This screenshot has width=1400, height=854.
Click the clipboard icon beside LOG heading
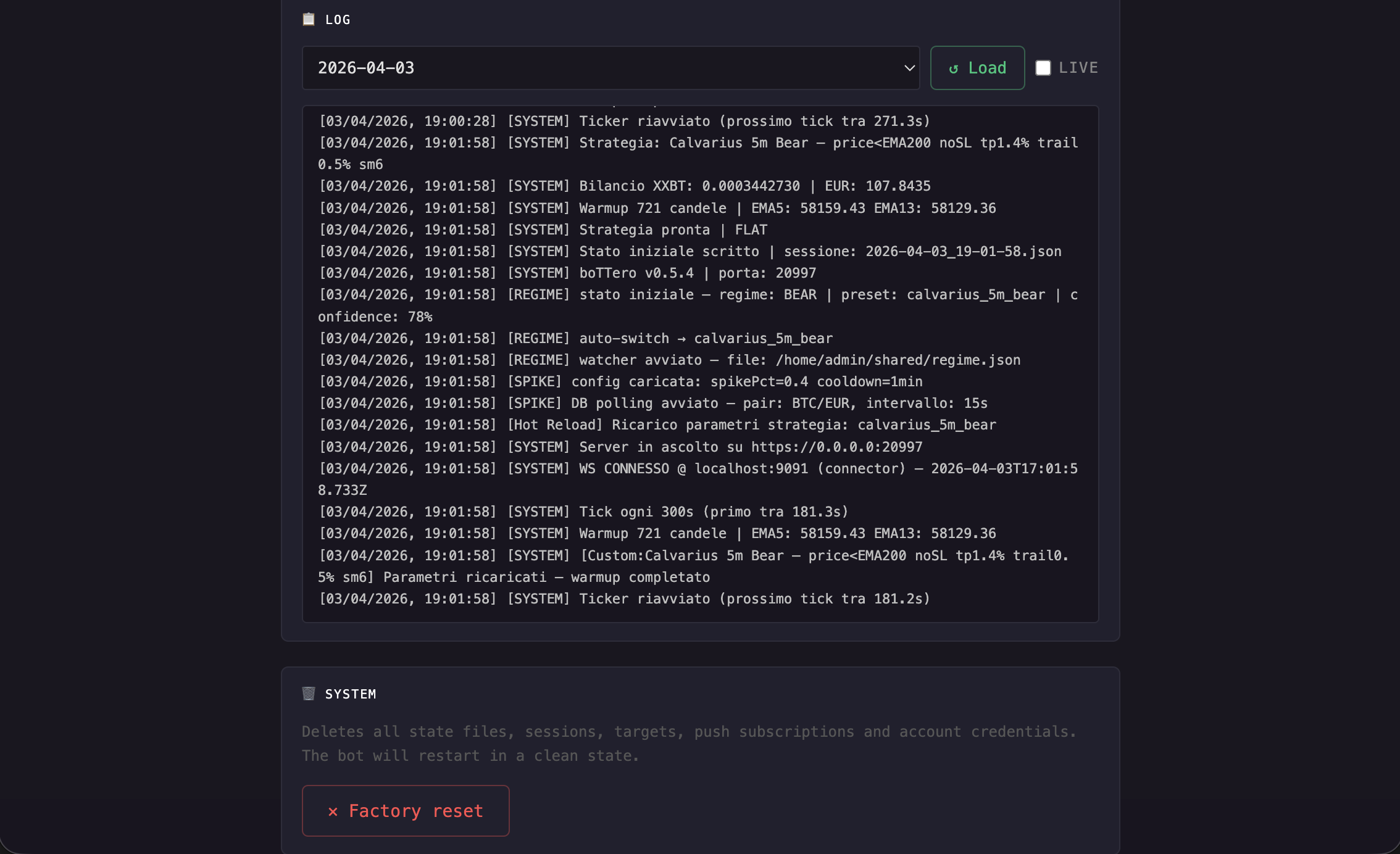[309, 19]
